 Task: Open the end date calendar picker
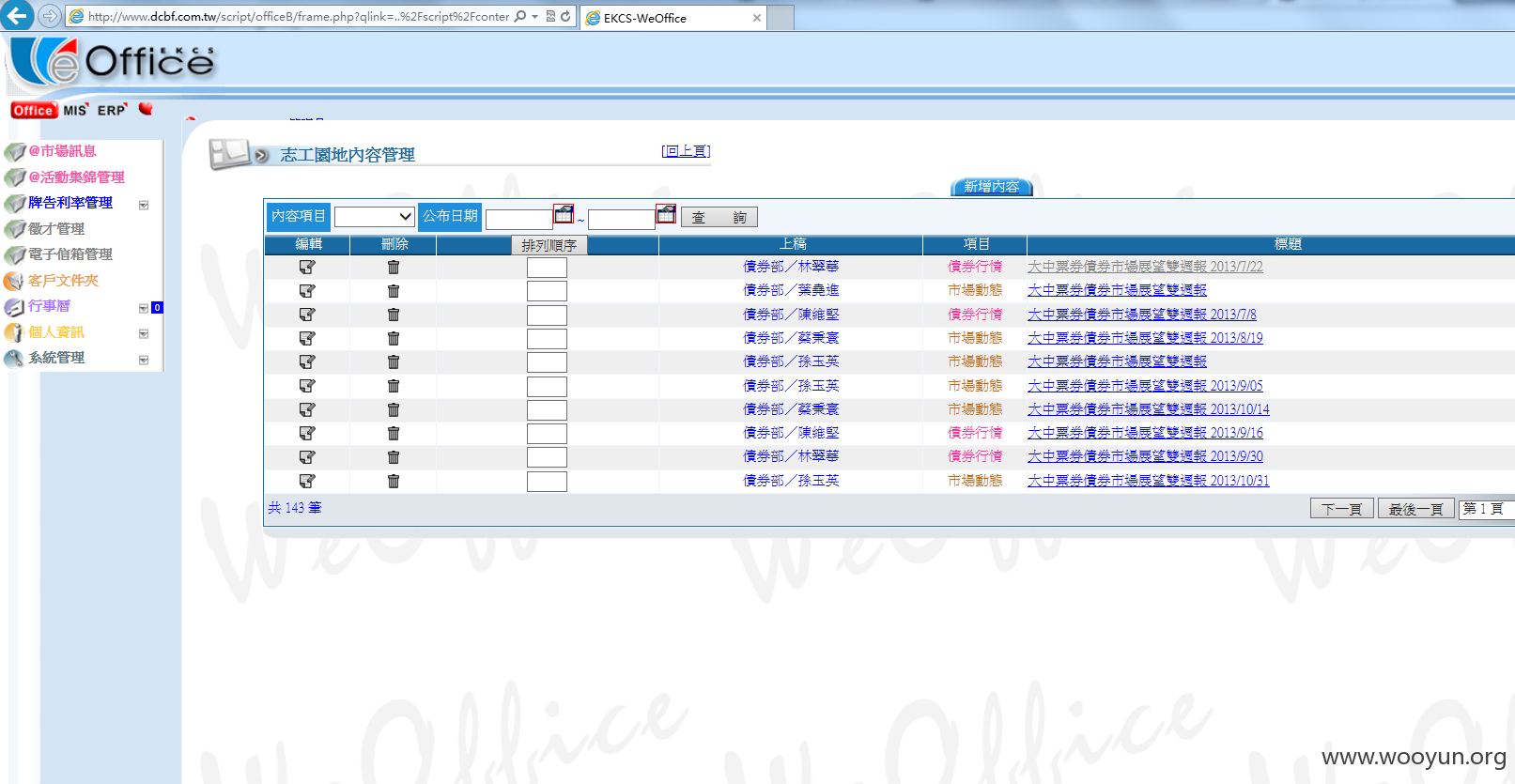click(666, 214)
